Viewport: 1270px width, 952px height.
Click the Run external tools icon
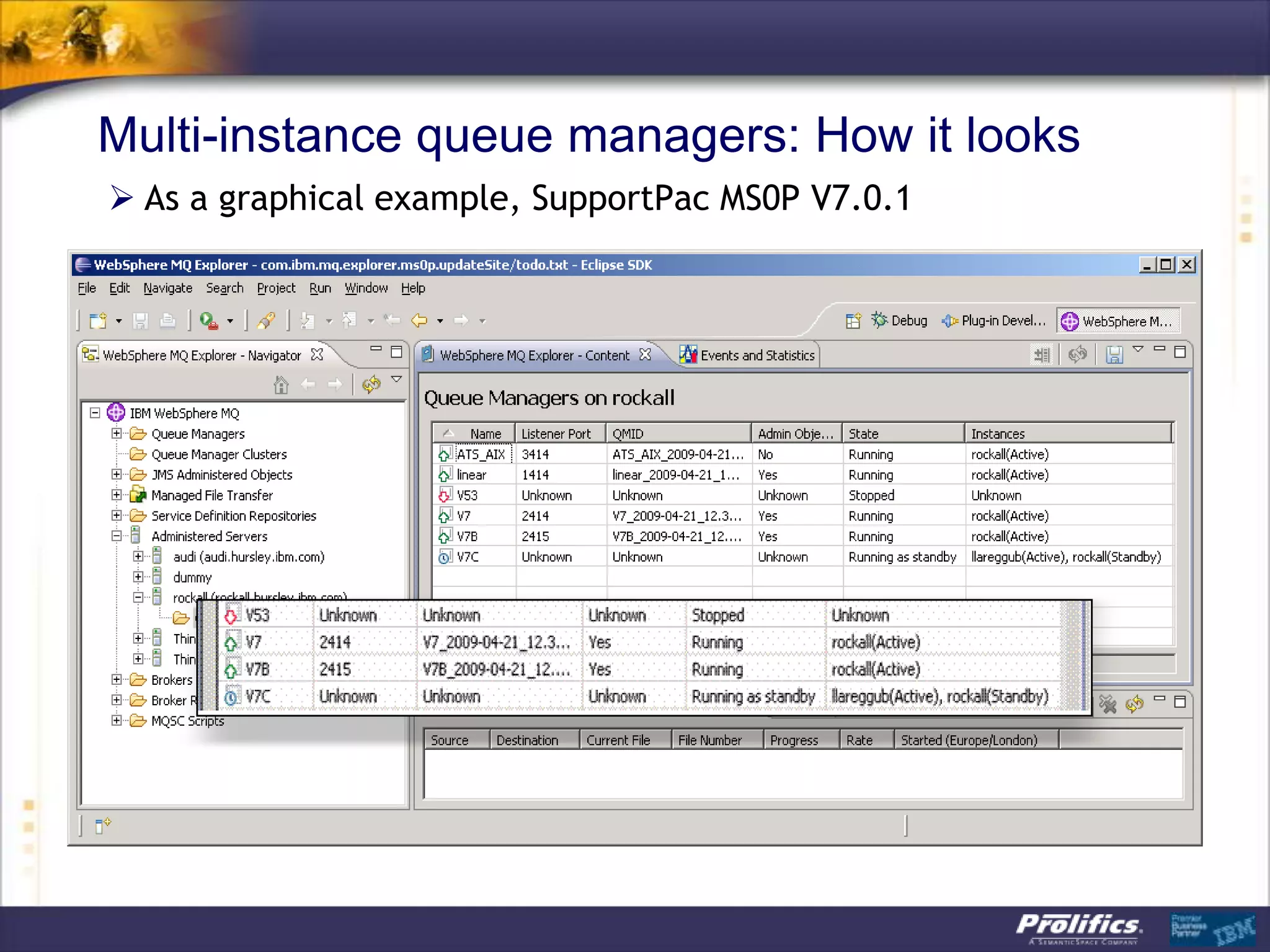tap(209, 320)
